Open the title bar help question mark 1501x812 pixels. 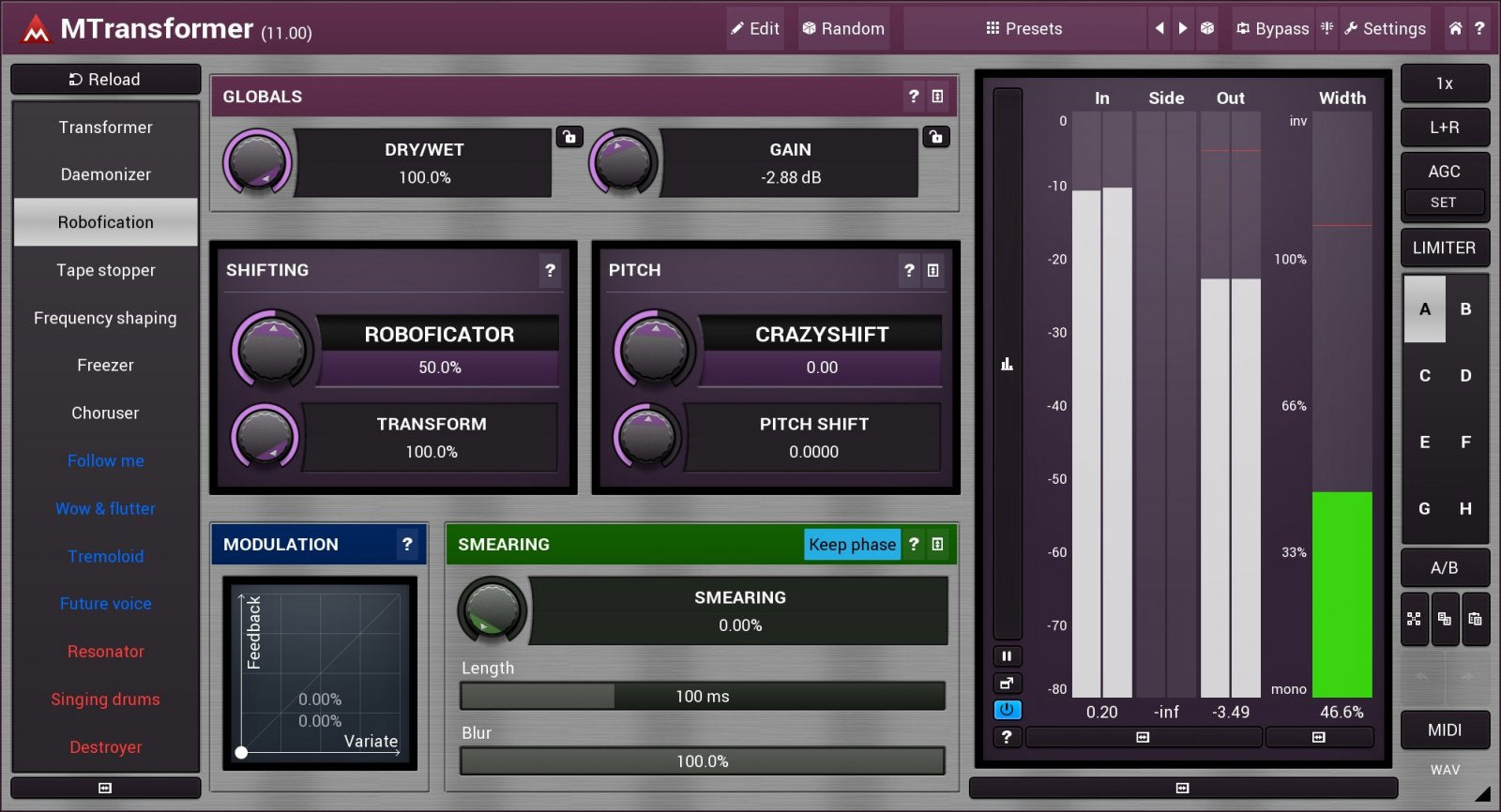(1479, 28)
